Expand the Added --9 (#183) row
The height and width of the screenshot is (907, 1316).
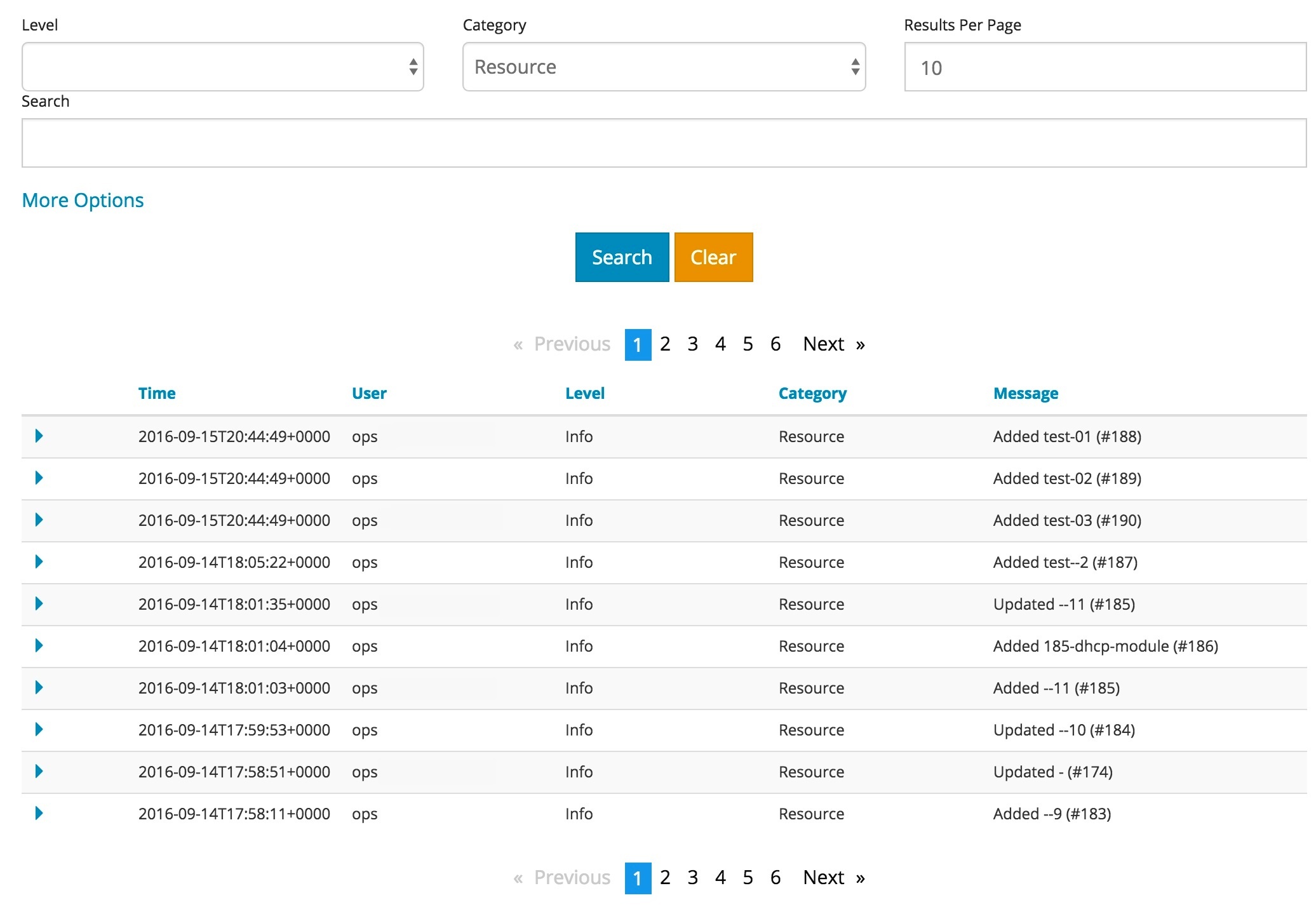(x=39, y=813)
